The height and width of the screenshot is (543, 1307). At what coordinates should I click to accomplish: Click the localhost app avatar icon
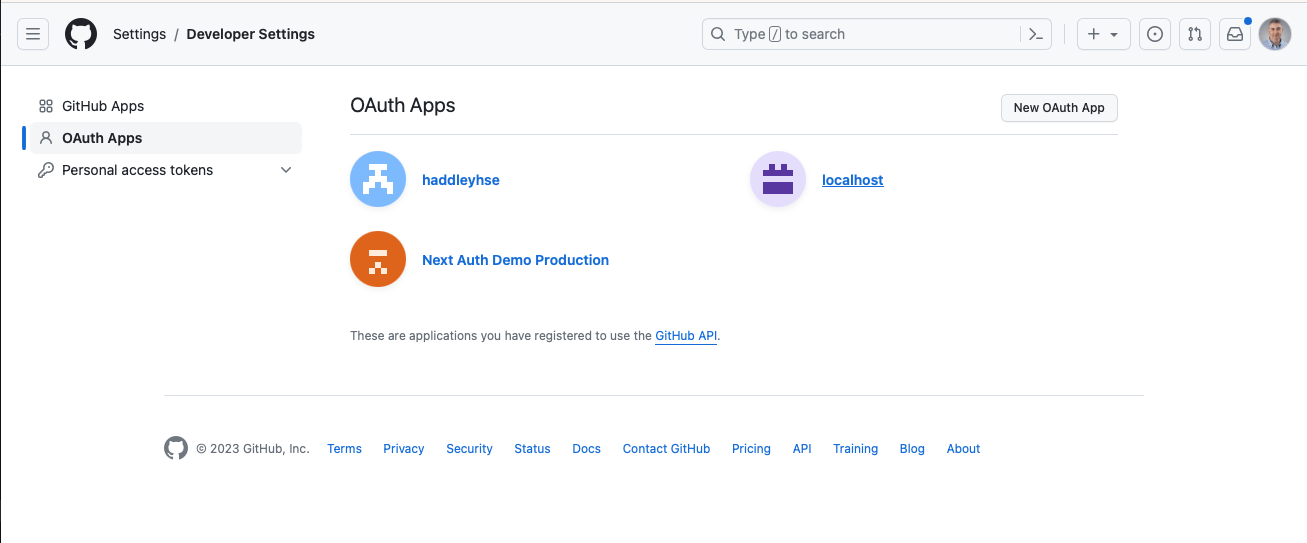coord(778,180)
